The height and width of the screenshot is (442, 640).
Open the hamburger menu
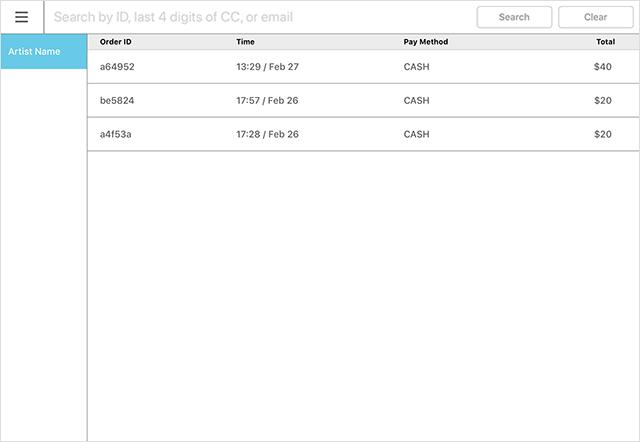point(21,17)
